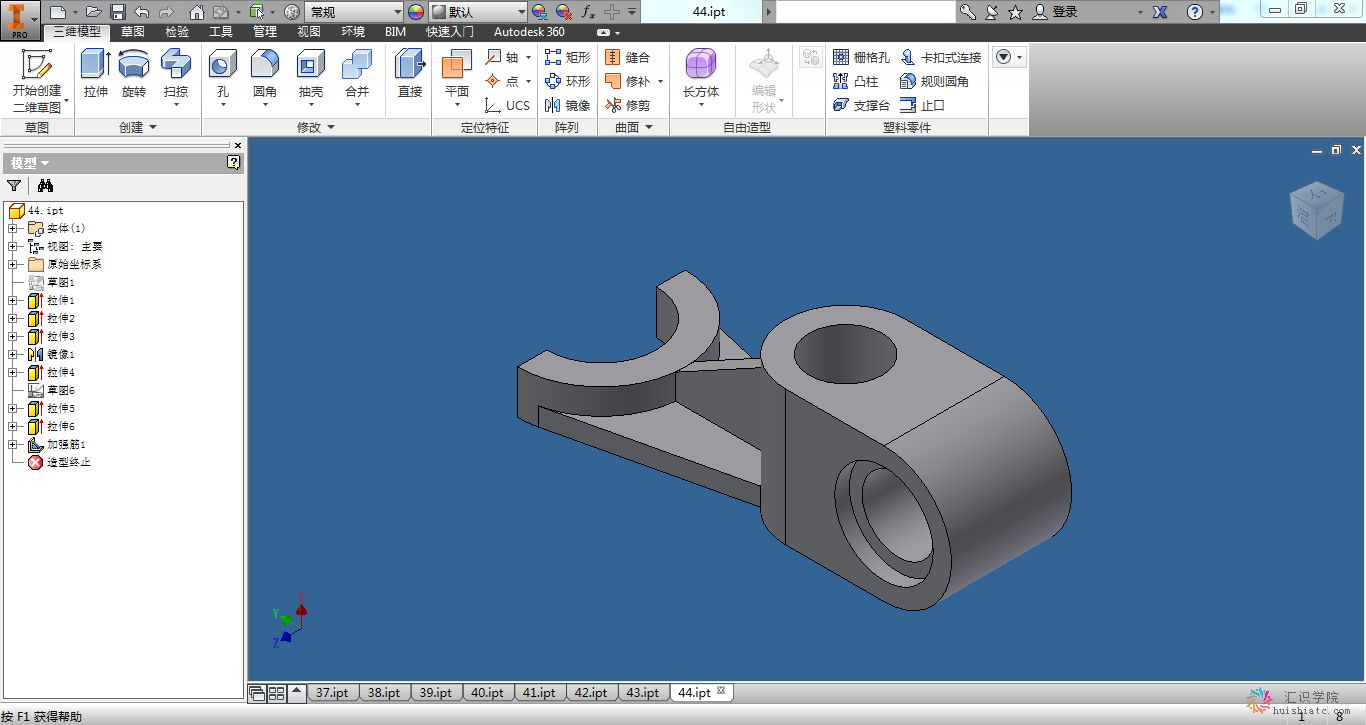Viewport: 1366px width, 725px height.
Task: Click the search input field in title bar
Action: pos(866,12)
